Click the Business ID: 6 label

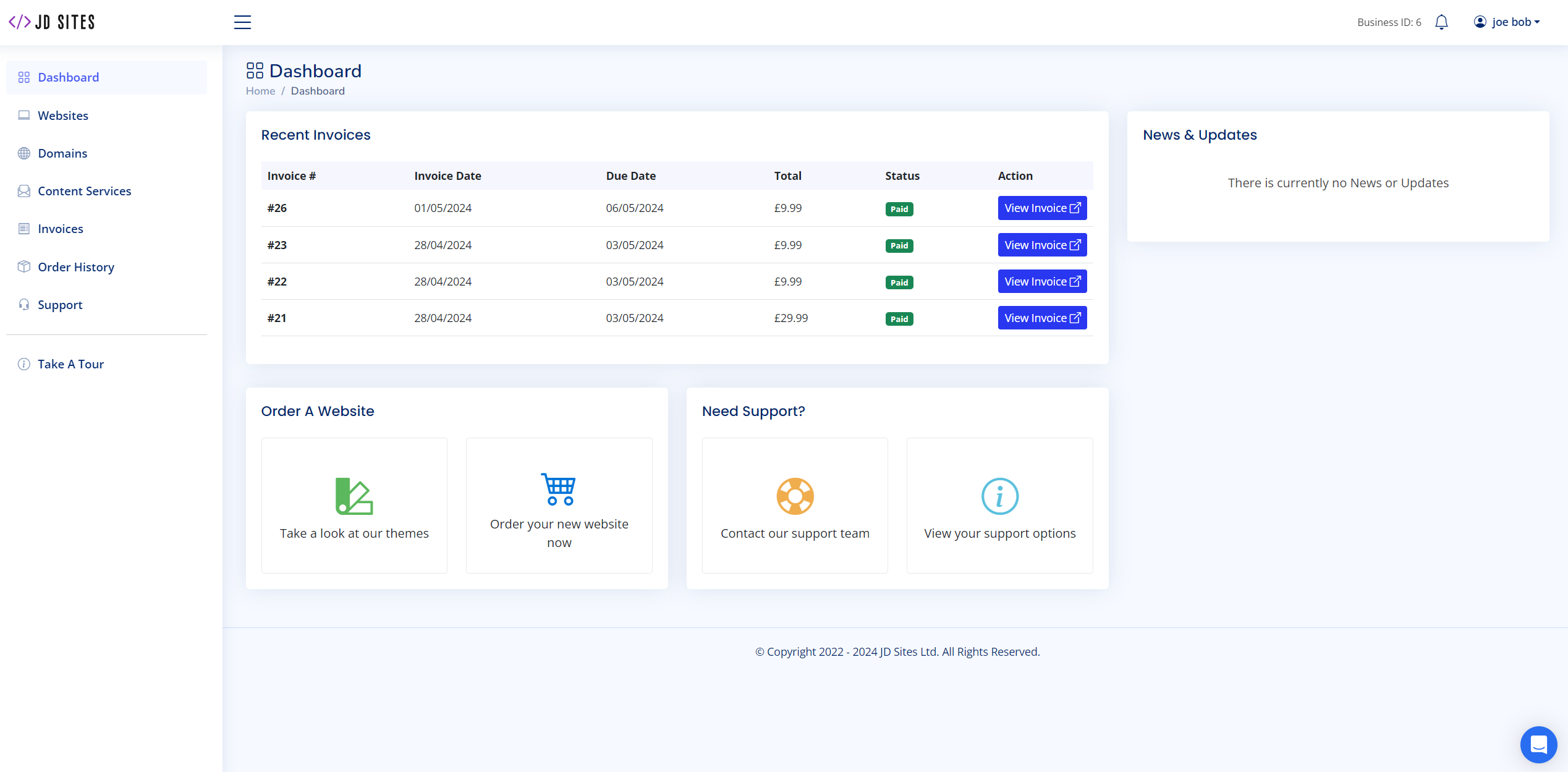[x=1389, y=22]
